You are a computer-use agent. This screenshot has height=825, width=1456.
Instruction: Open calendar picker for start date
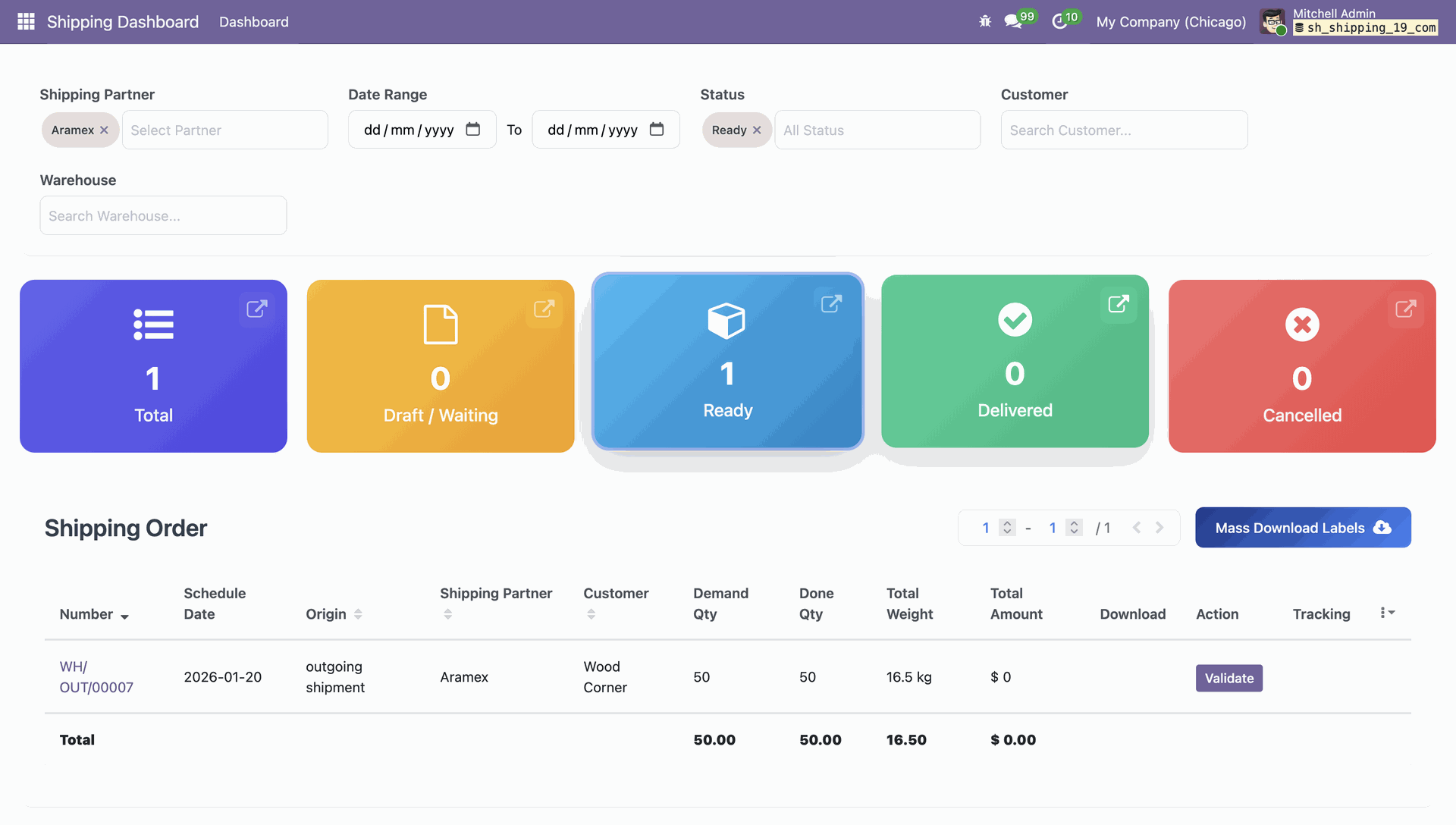pos(472,130)
